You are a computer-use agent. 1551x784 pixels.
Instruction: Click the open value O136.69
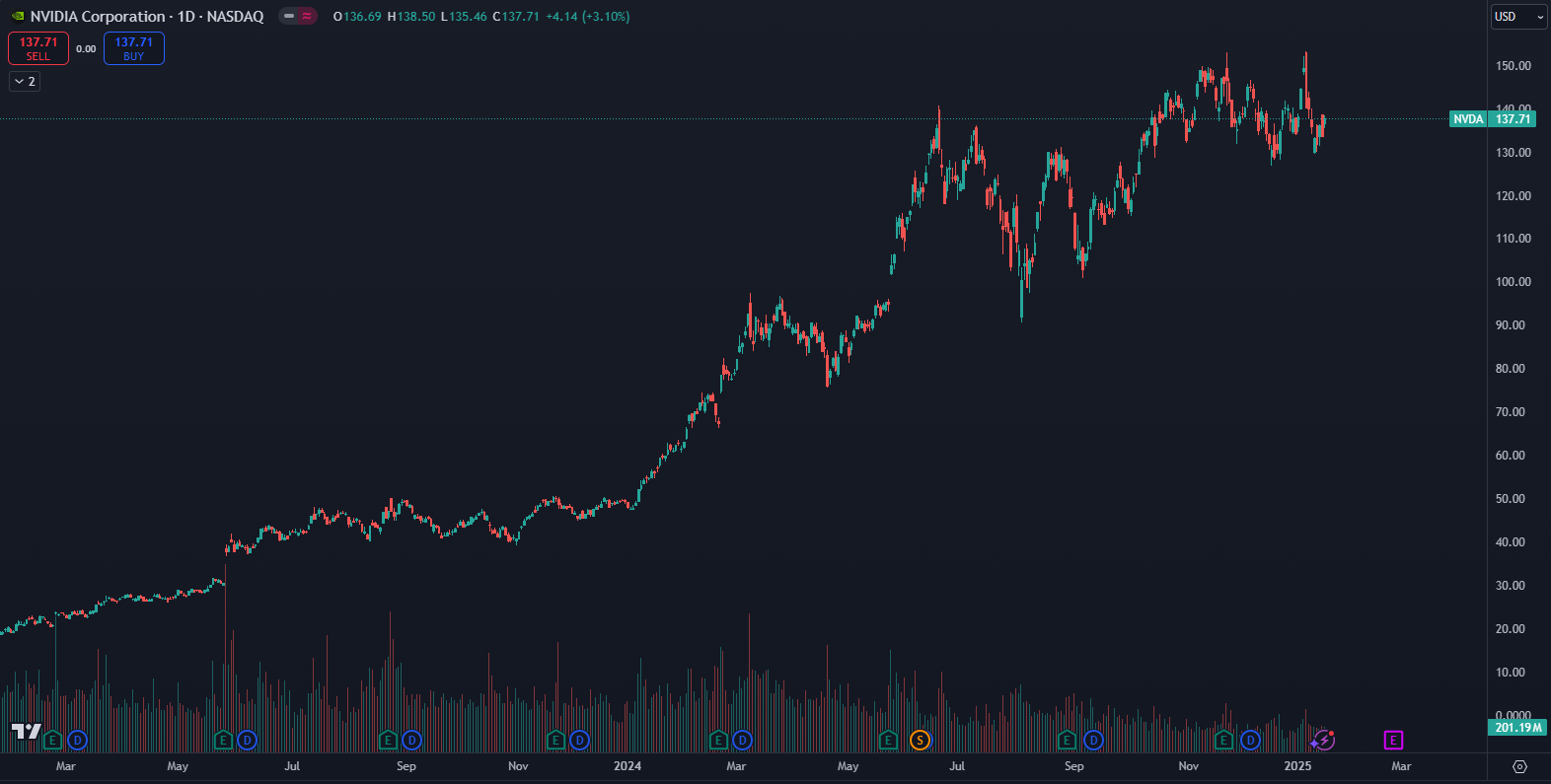pyautogui.click(x=357, y=17)
